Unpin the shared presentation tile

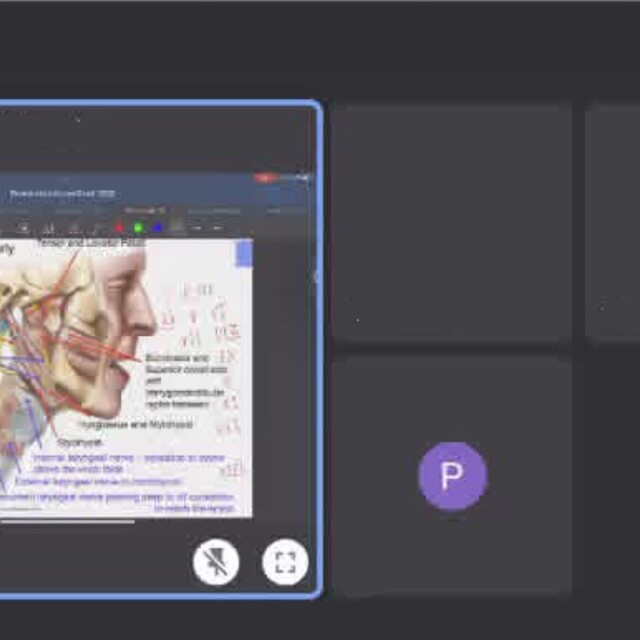tap(216, 562)
